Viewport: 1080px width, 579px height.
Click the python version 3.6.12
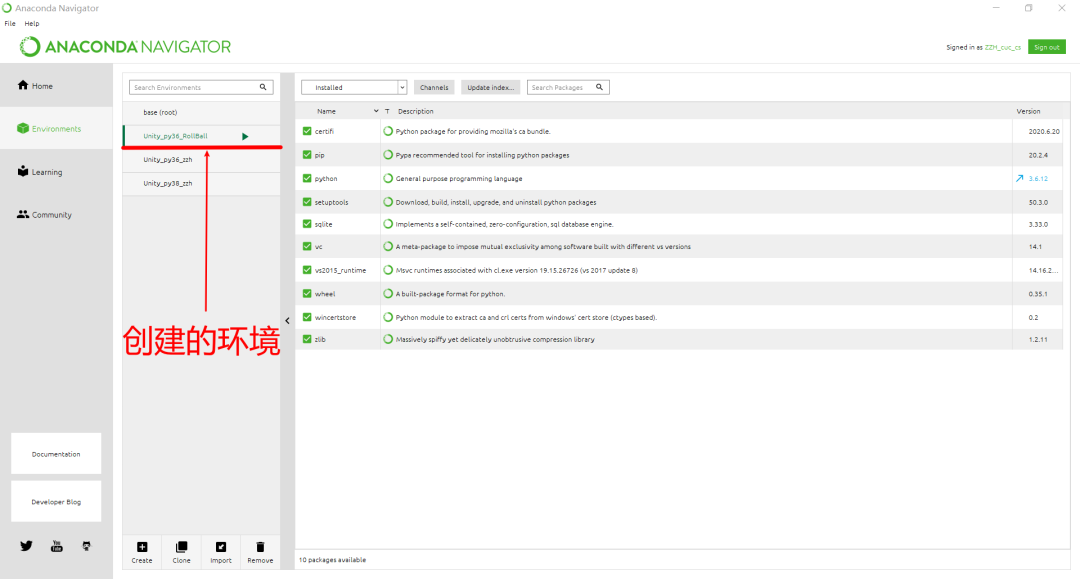coord(1038,178)
